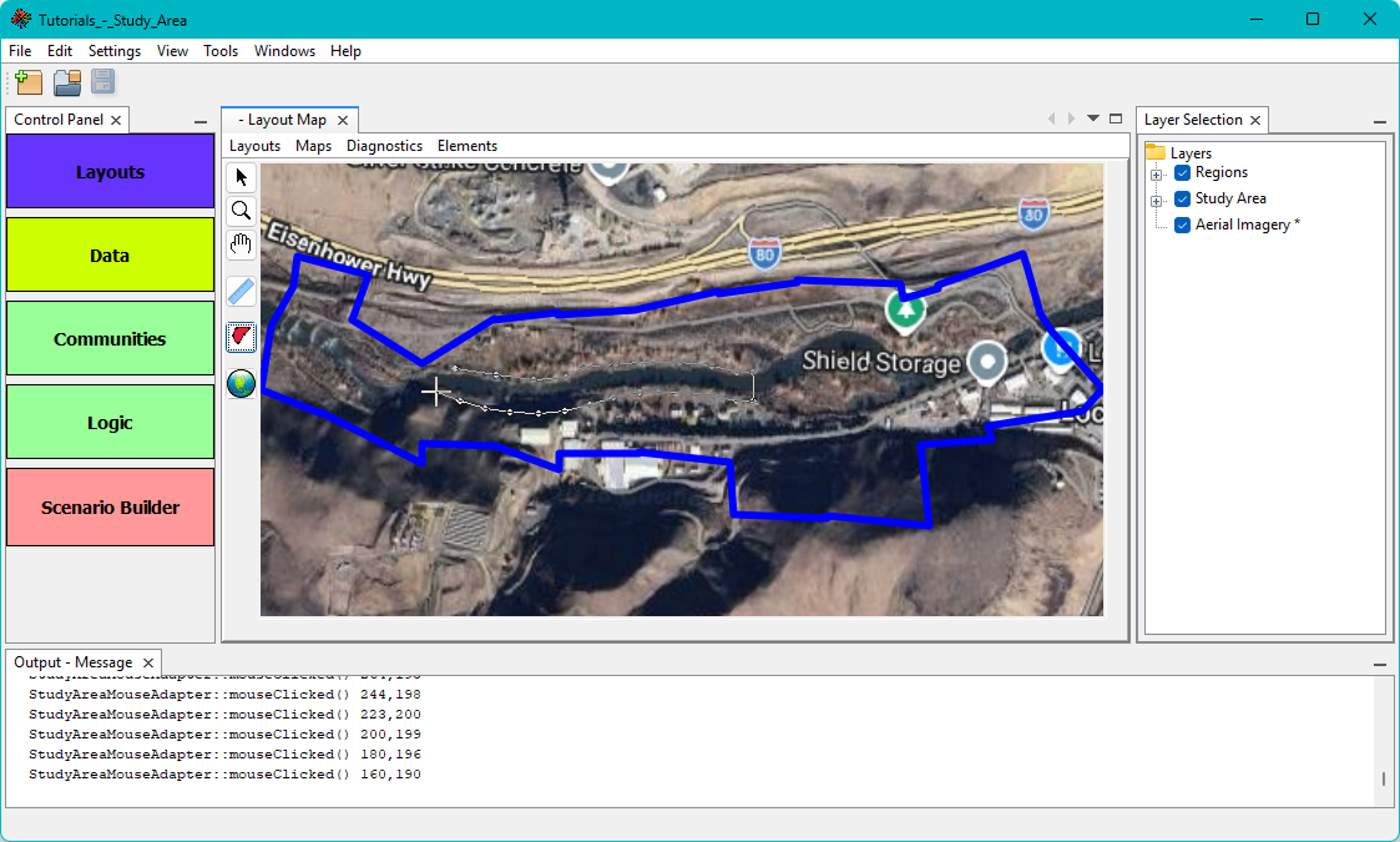The image size is (1400, 842).
Task: Open the Tools menu
Action: coord(220,51)
